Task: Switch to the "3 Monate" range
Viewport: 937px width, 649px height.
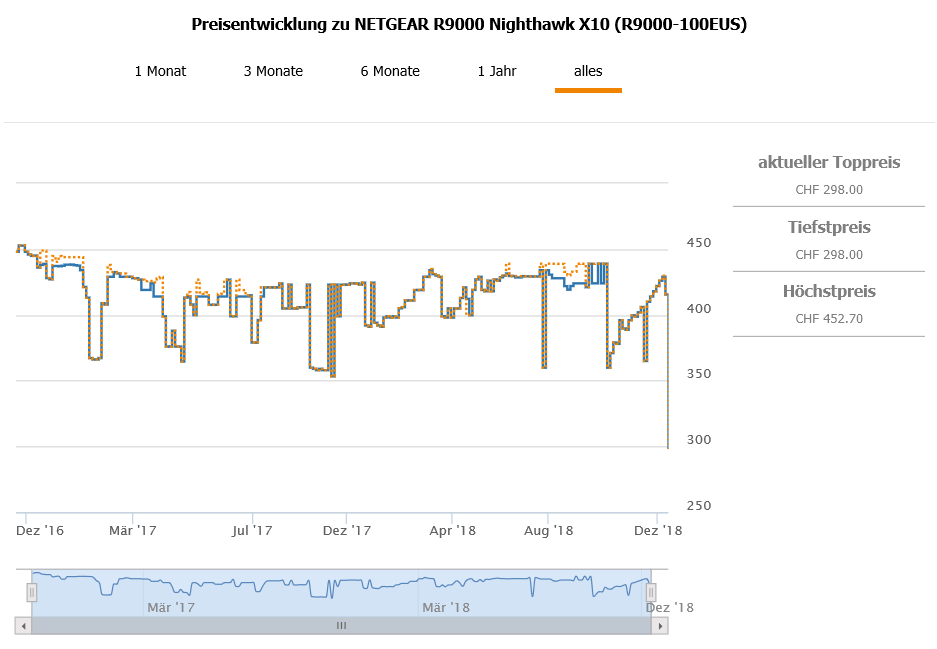Action: point(273,71)
